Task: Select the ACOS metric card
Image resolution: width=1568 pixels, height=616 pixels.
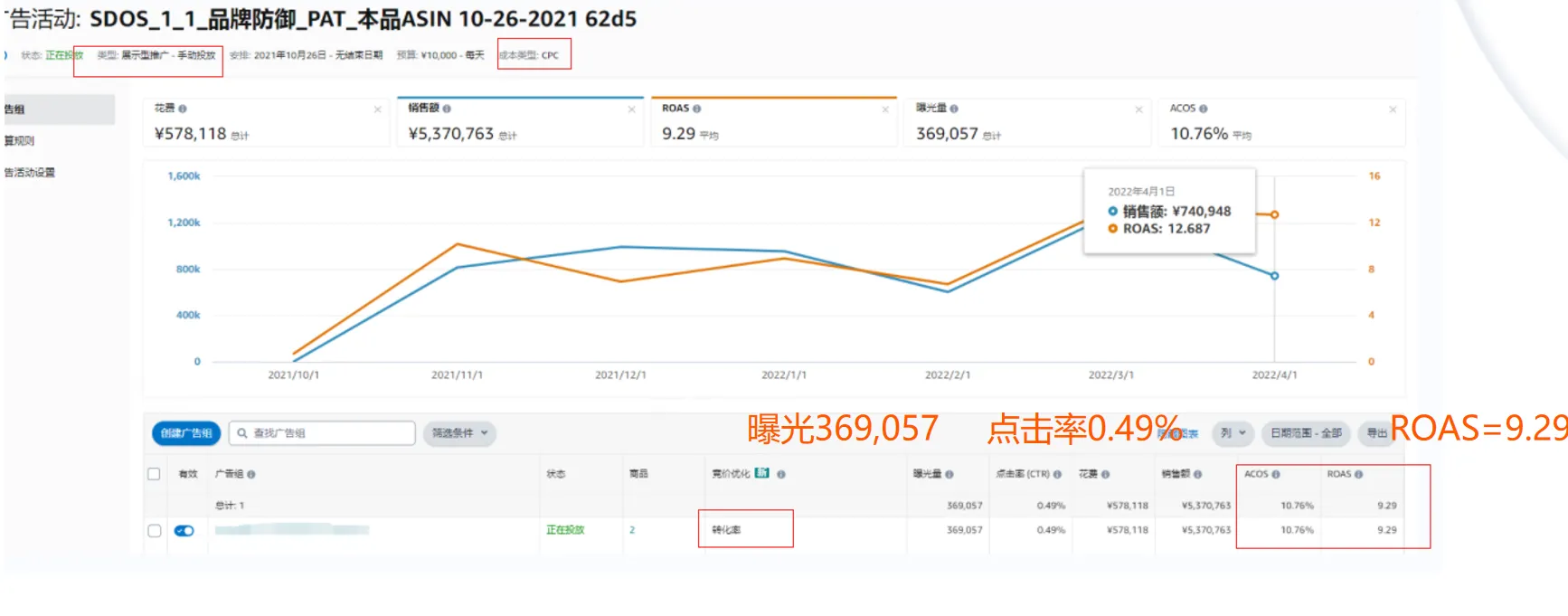Action: click(1282, 122)
